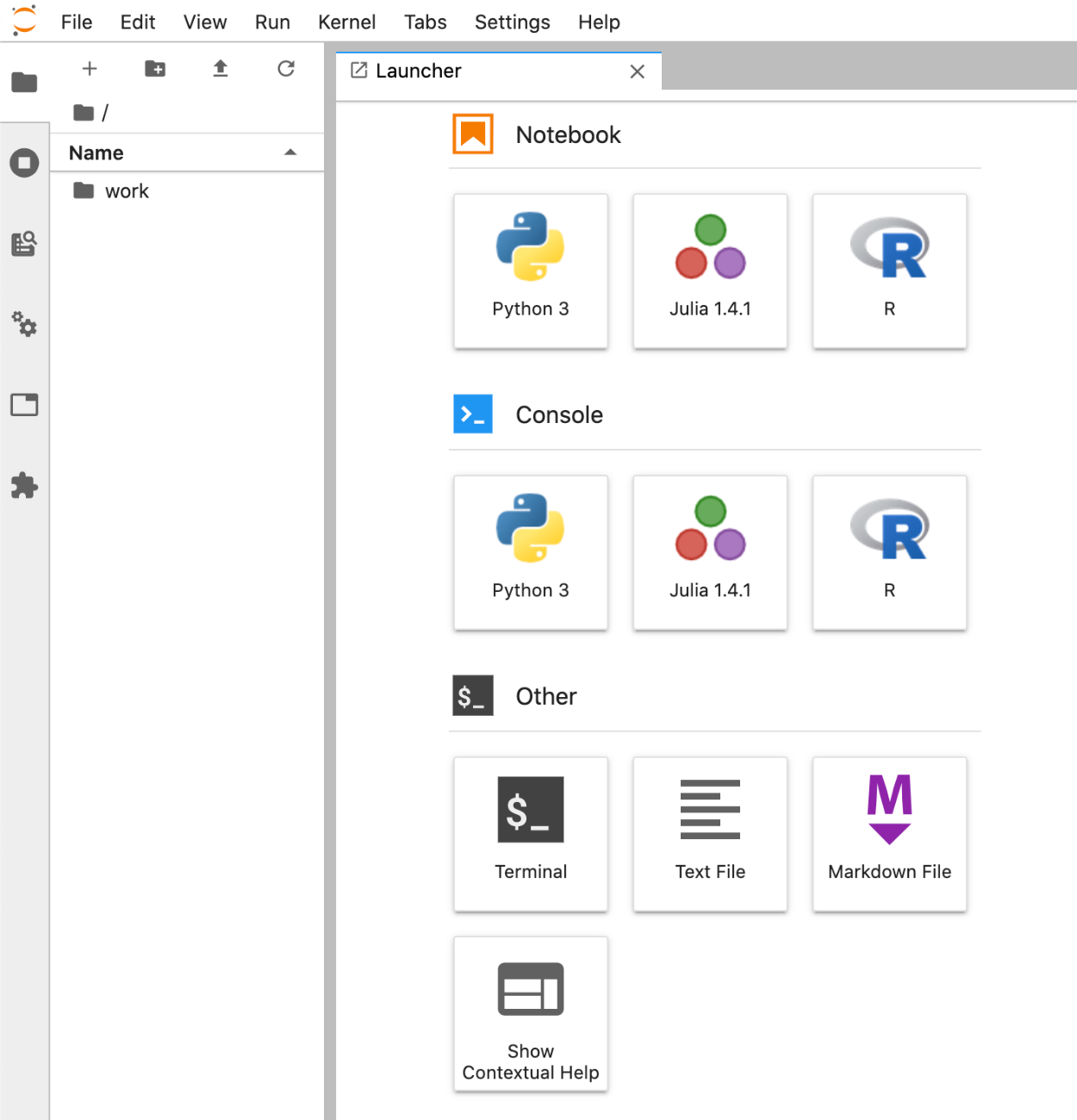Create a new folder via toolbar icon
Viewport: 1077px width, 1120px height.
[x=155, y=69]
